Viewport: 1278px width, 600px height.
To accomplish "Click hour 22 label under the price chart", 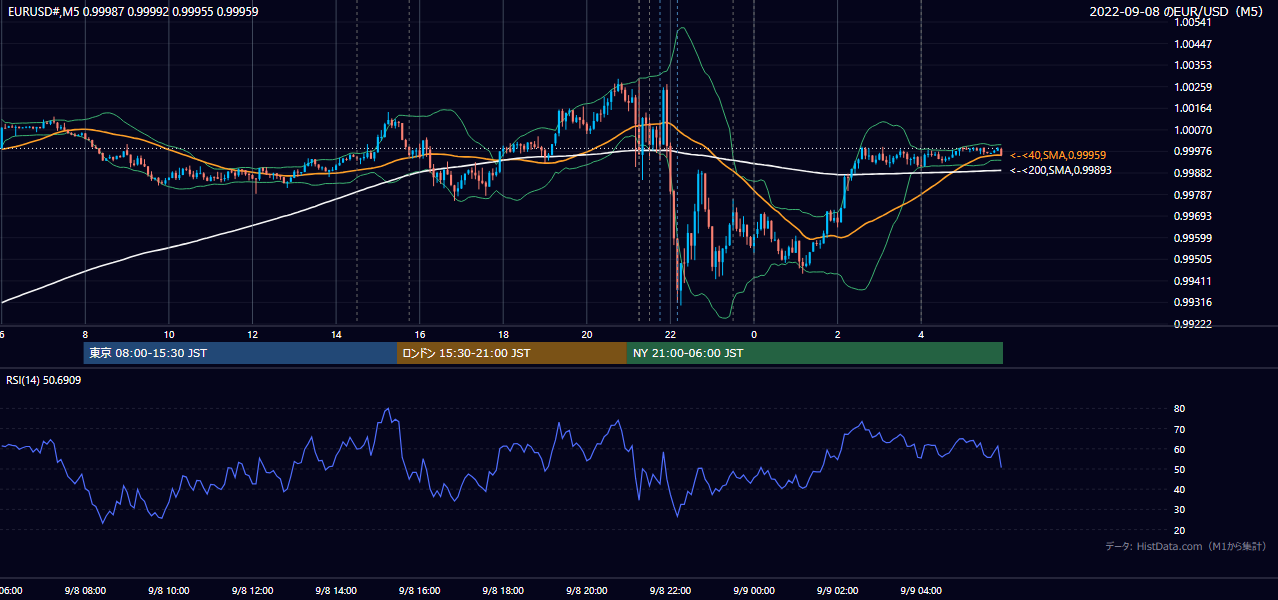I will [x=671, y=335].
